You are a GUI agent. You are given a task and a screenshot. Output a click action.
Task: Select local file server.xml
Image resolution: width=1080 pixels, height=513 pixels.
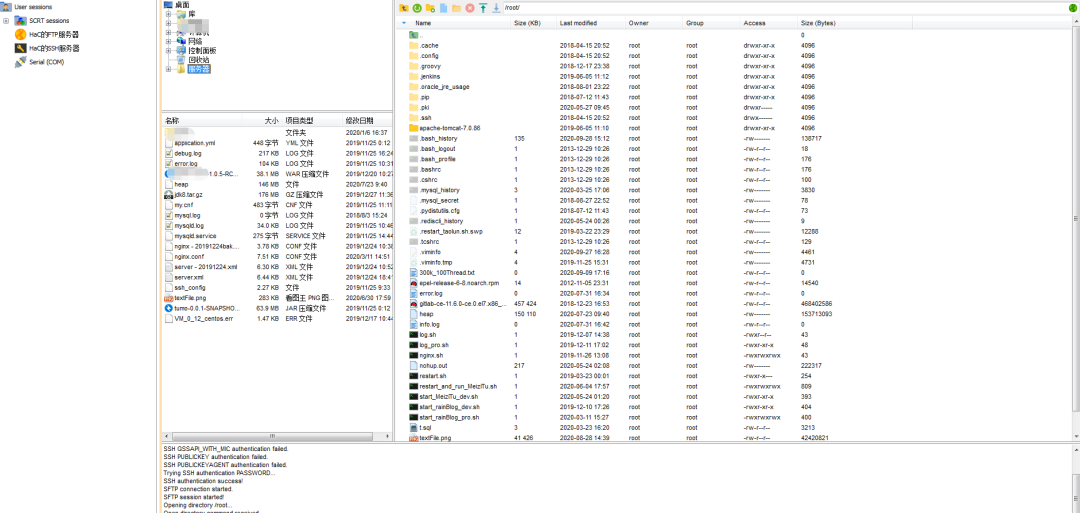tap(183, 277)
